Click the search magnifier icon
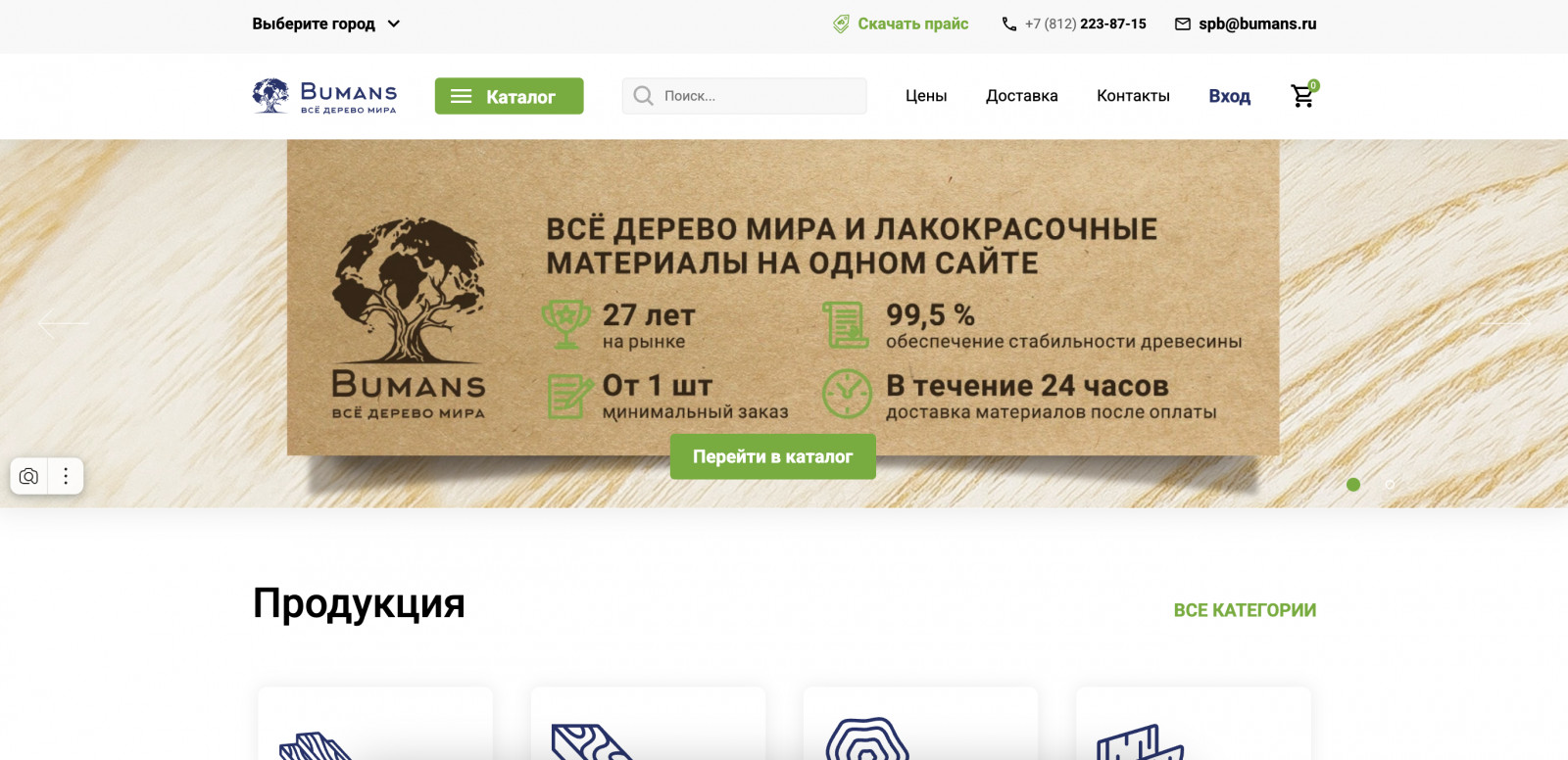1568x760 pixels. pyautogui.click(x=643, y=96)
